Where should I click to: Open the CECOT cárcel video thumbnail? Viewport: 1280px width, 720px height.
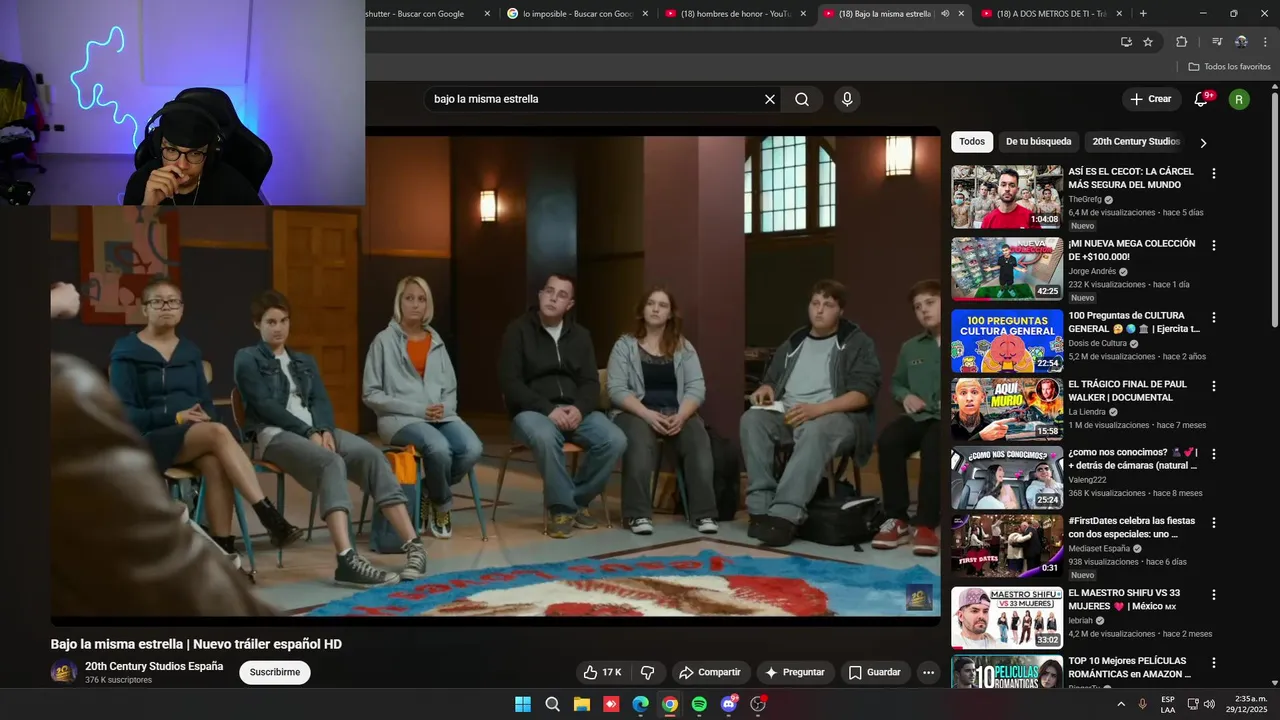(x=1007, y=197)
